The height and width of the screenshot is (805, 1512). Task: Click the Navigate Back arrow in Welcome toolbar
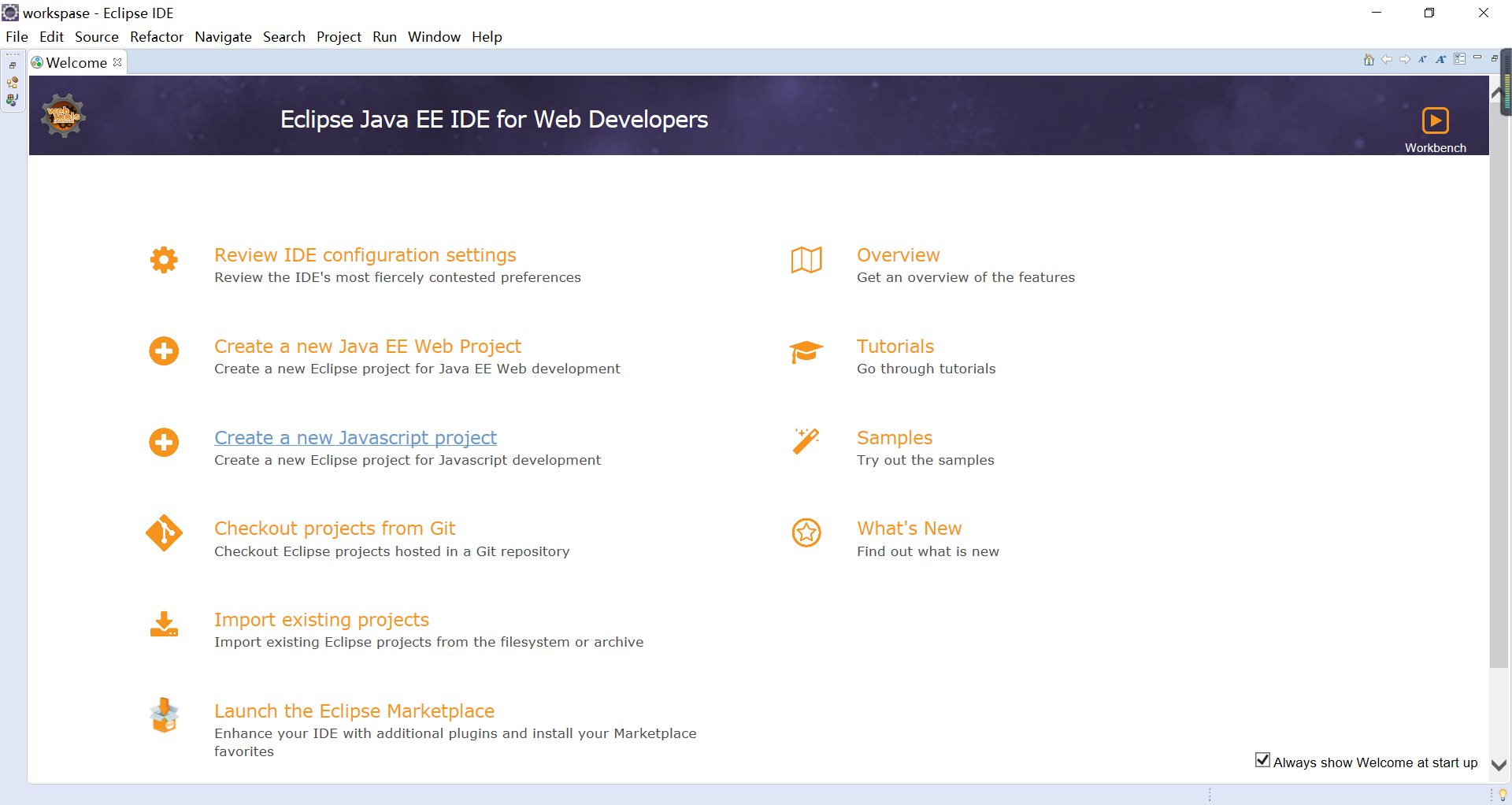[1387, 60]
